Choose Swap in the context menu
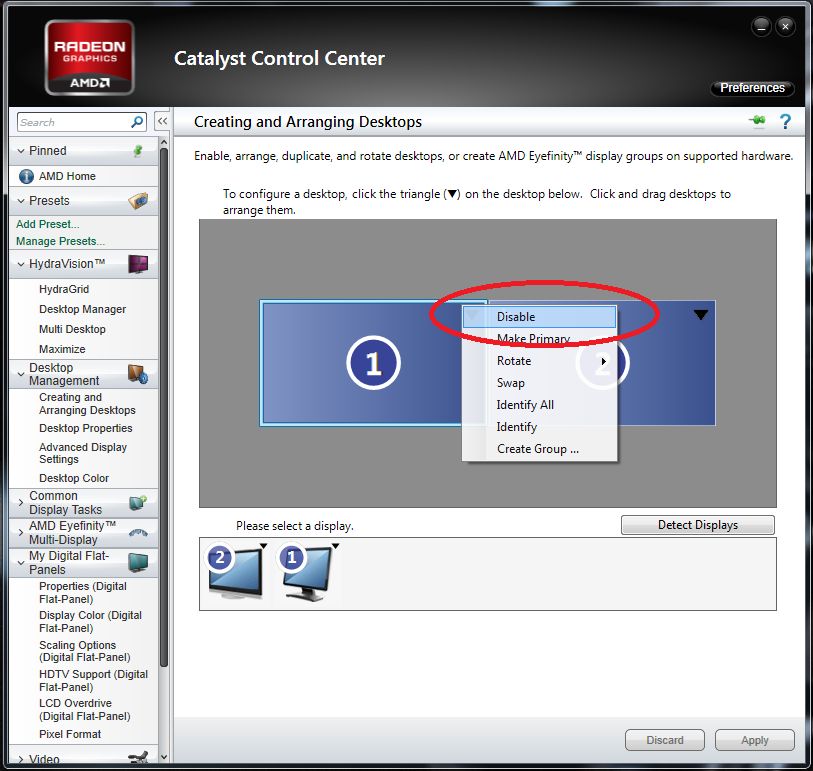The width and height of the screenshot is (813, 771). click(x=539, y=383)
